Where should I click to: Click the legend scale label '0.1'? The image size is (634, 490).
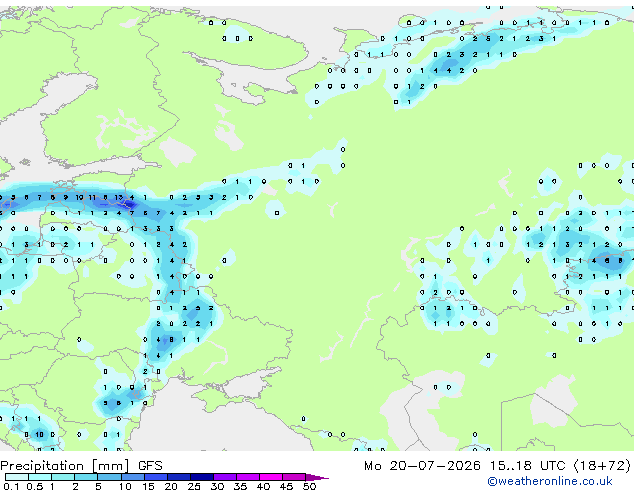[11, 486]
